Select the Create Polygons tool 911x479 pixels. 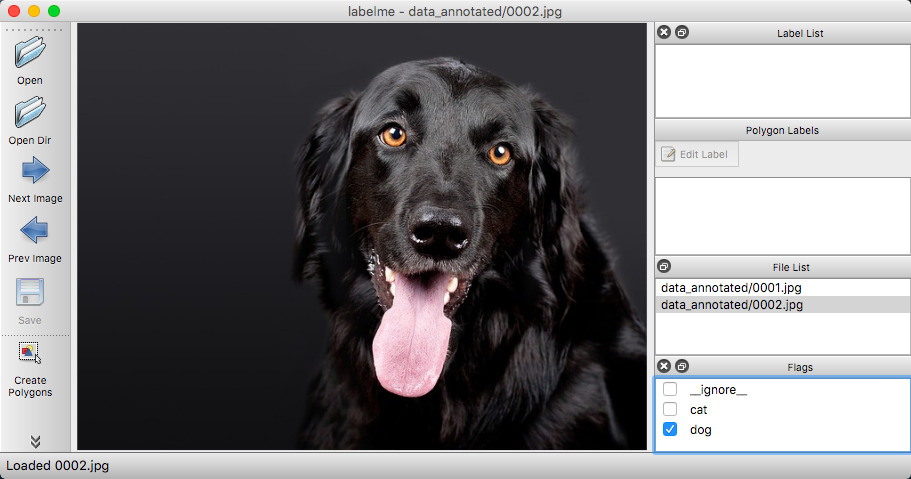(x=30, y=353)
